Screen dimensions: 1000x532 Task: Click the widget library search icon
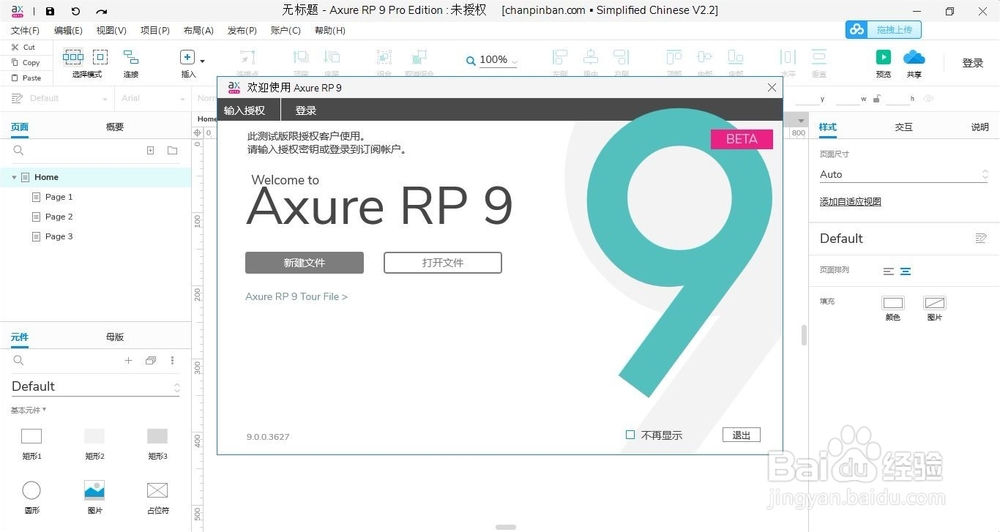[x=18, y=360]
